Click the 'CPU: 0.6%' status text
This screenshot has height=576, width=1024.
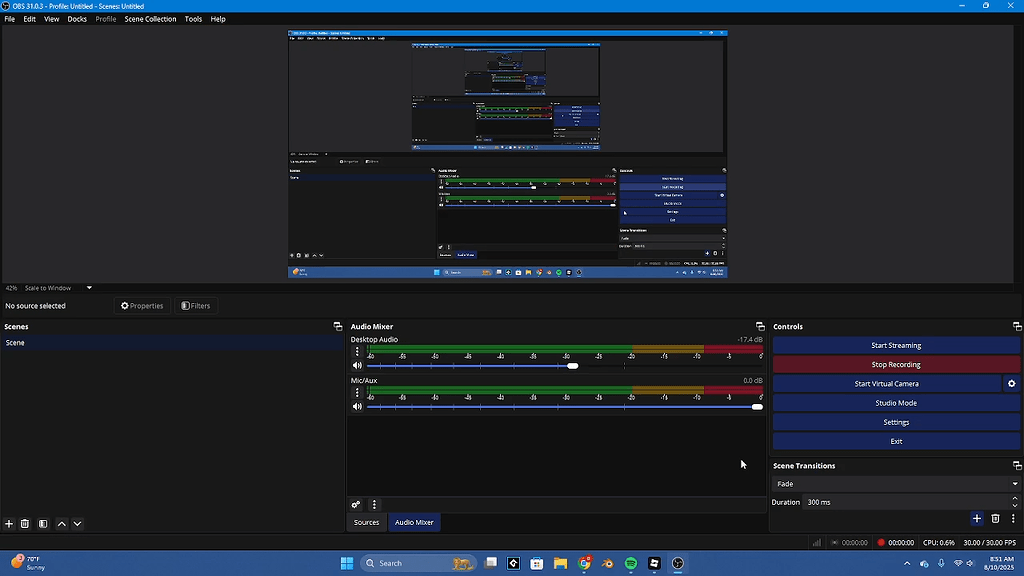click(x=938, y=543)
